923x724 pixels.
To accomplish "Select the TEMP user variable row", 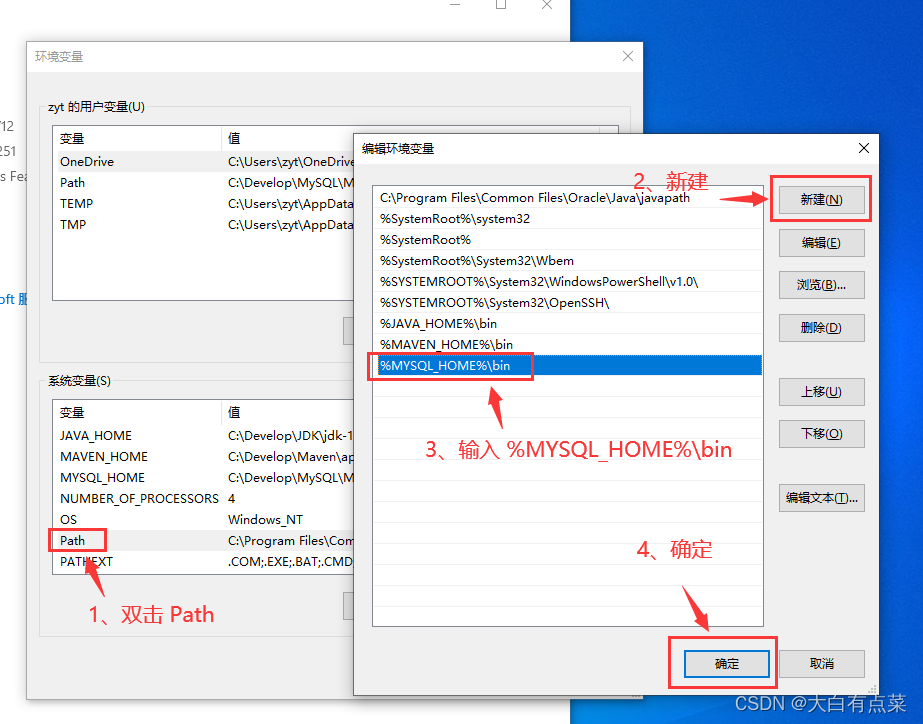I will click(x=203, y=204).
